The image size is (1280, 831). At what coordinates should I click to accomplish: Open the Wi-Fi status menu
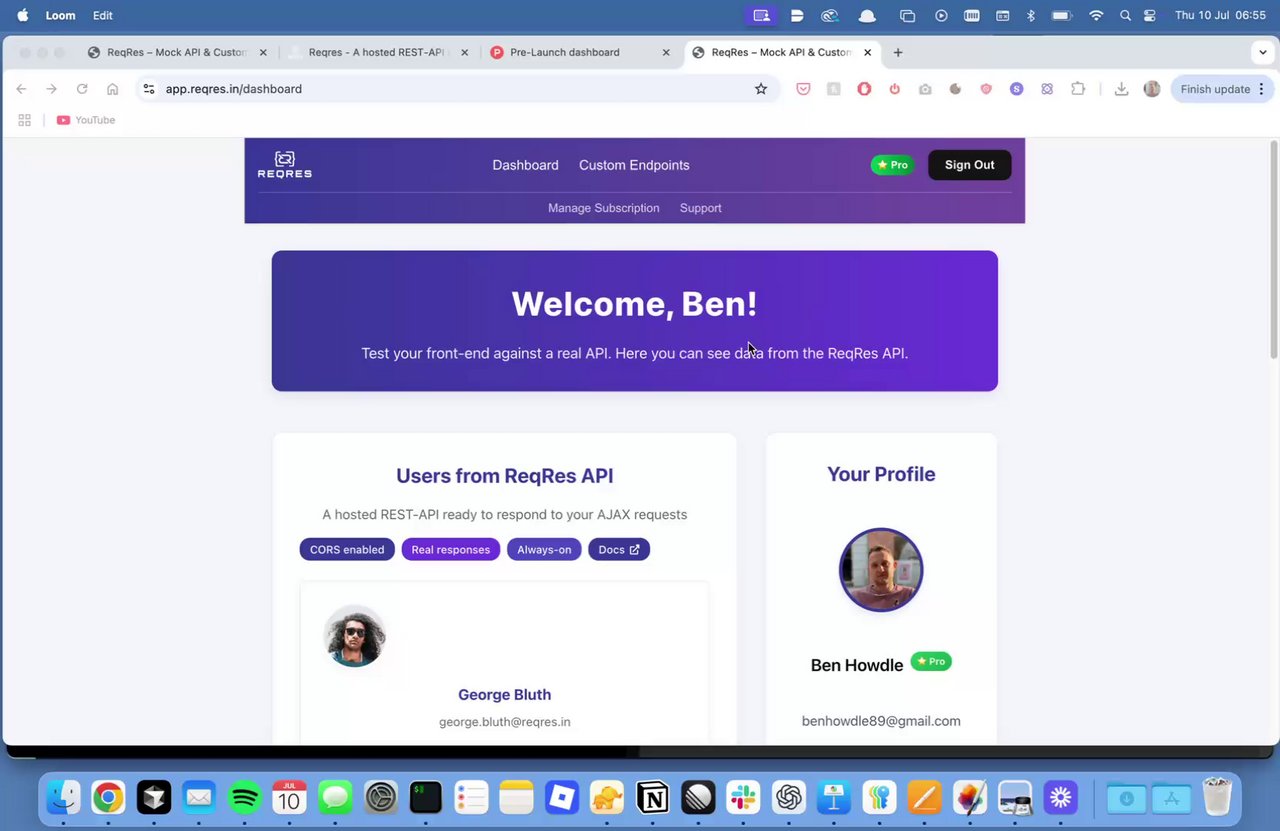point(1096,15)
